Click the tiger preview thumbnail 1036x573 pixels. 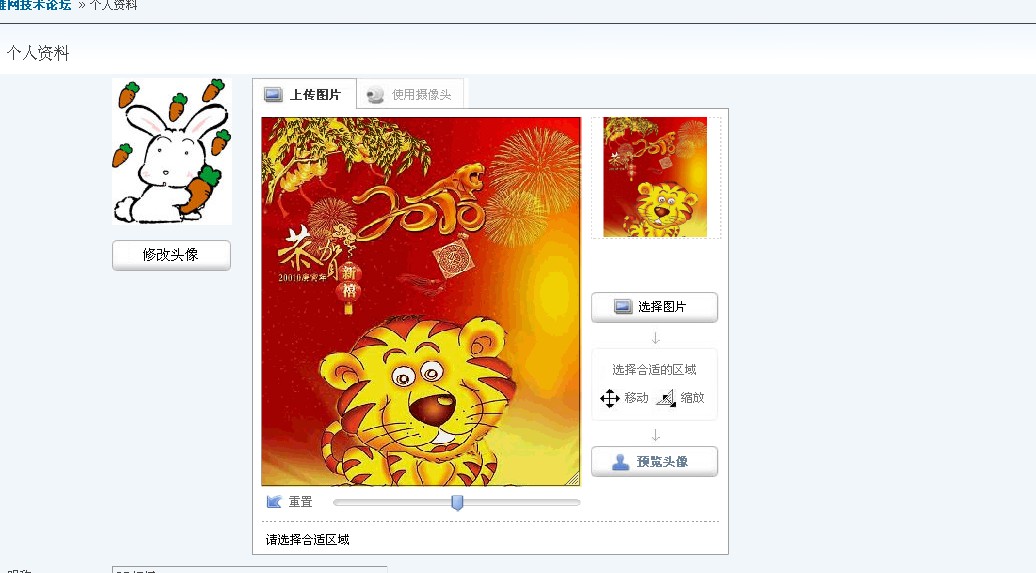pos(655,177)
